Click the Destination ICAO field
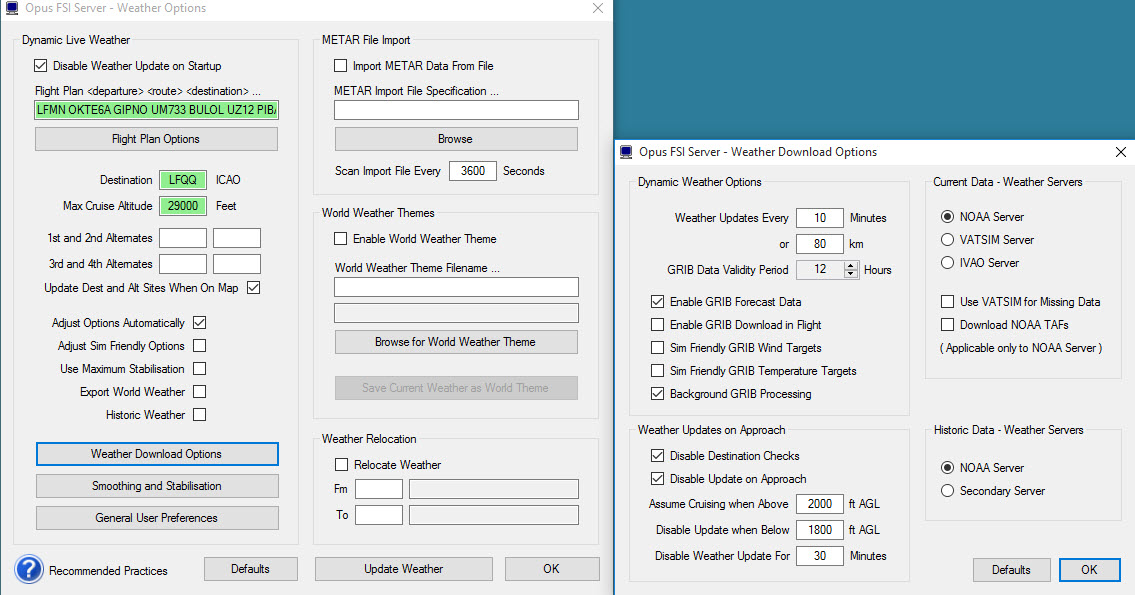 point(183,180)
